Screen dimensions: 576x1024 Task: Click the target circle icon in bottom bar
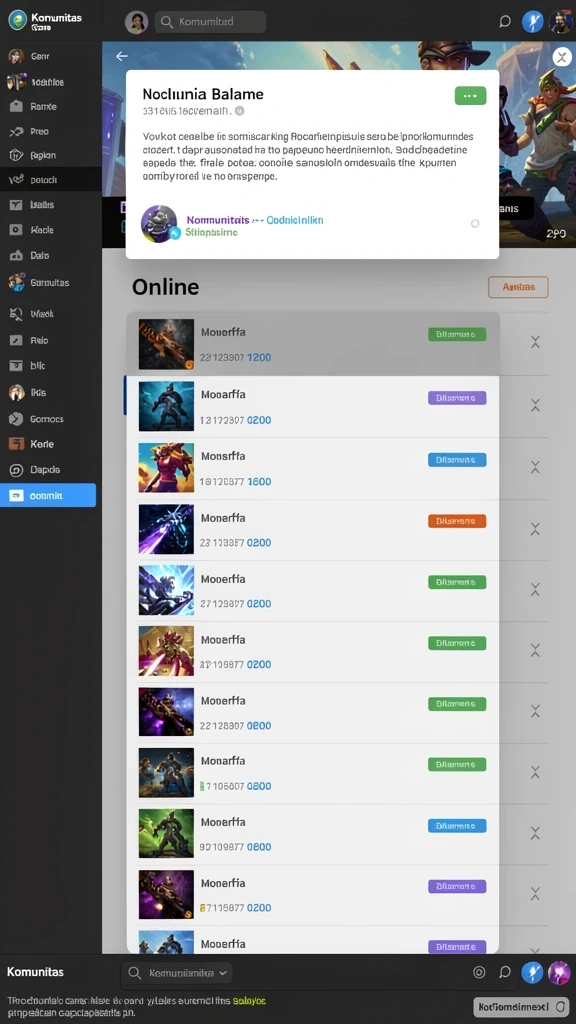(x=479, y=972)
